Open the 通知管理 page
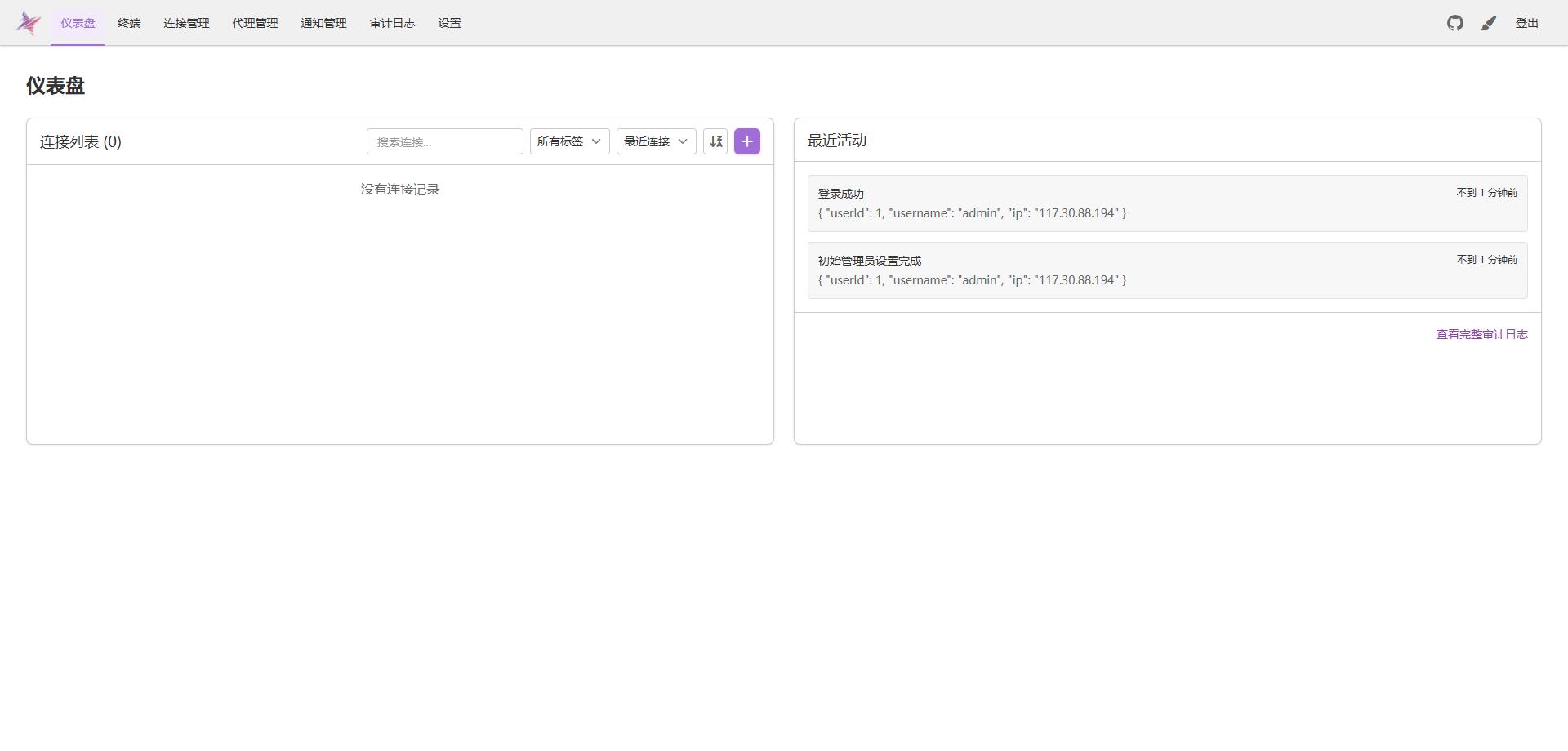 click(323, 23)
